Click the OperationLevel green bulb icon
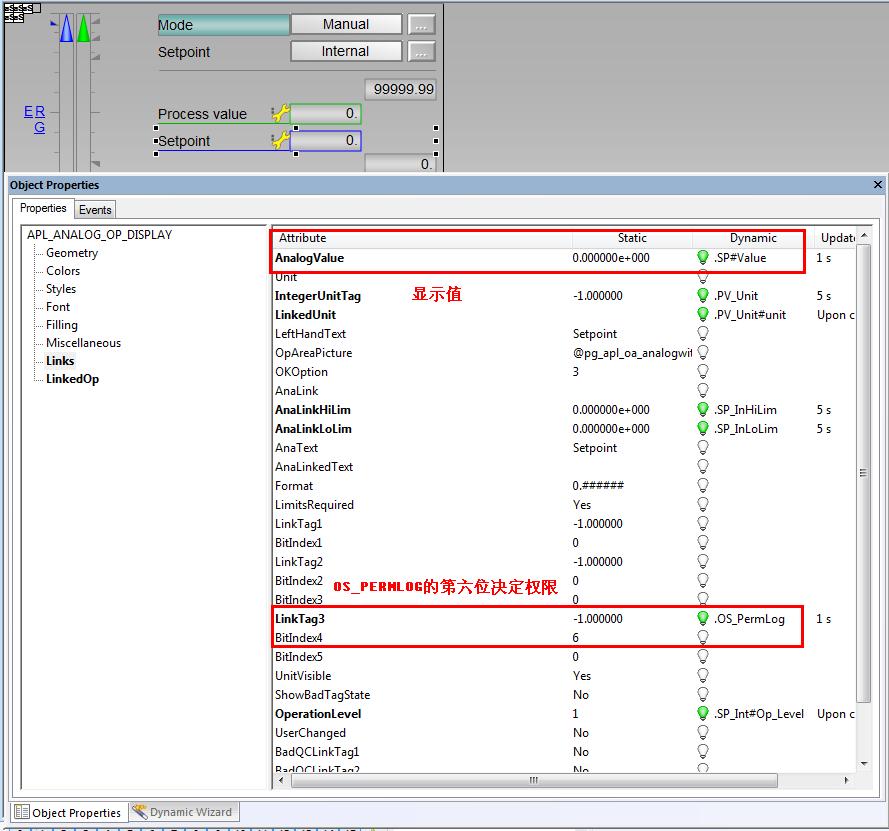This screenshot has height=831, width=889. tap(702, 714)
